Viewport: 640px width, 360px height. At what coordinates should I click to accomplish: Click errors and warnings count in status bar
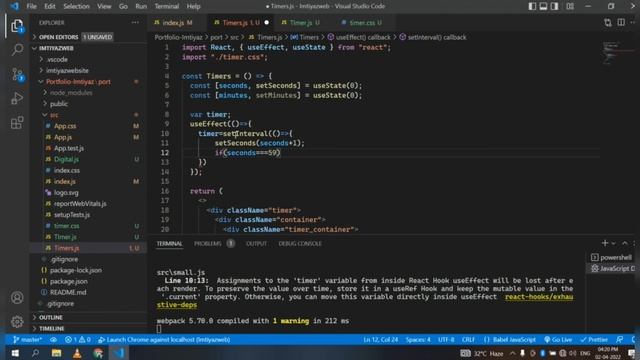click(x=78, y=340)
